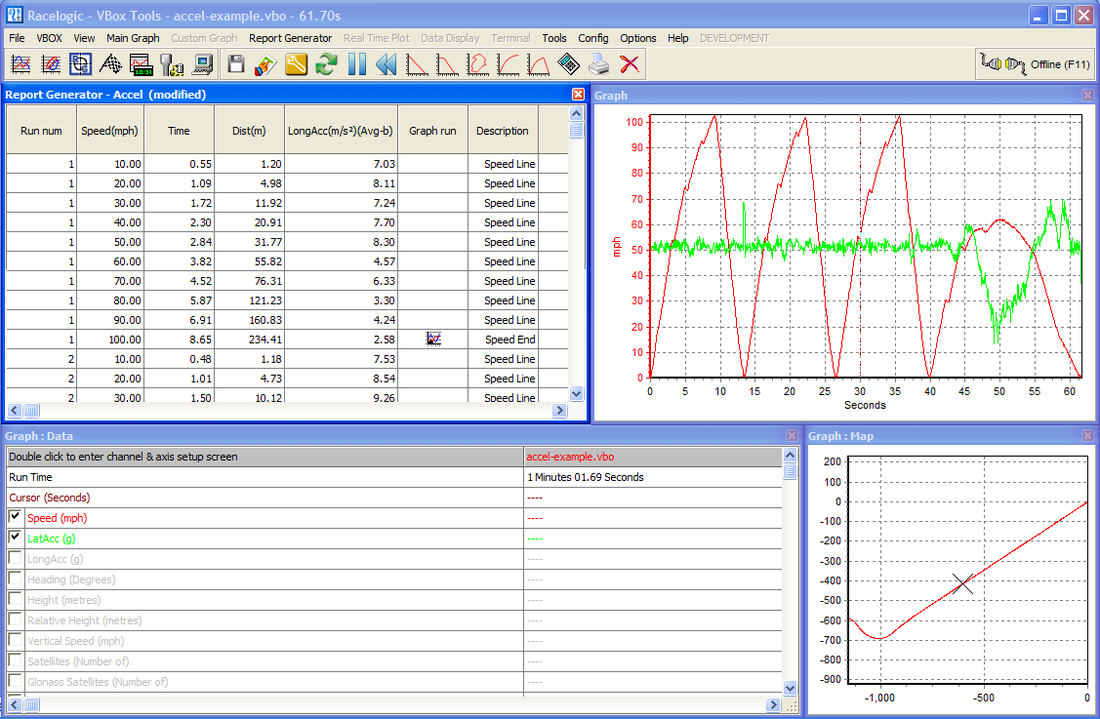1100x719 pixels.
Task: Enable the Satellites (Number of) checkbox
Action: [x=15, y=660]
